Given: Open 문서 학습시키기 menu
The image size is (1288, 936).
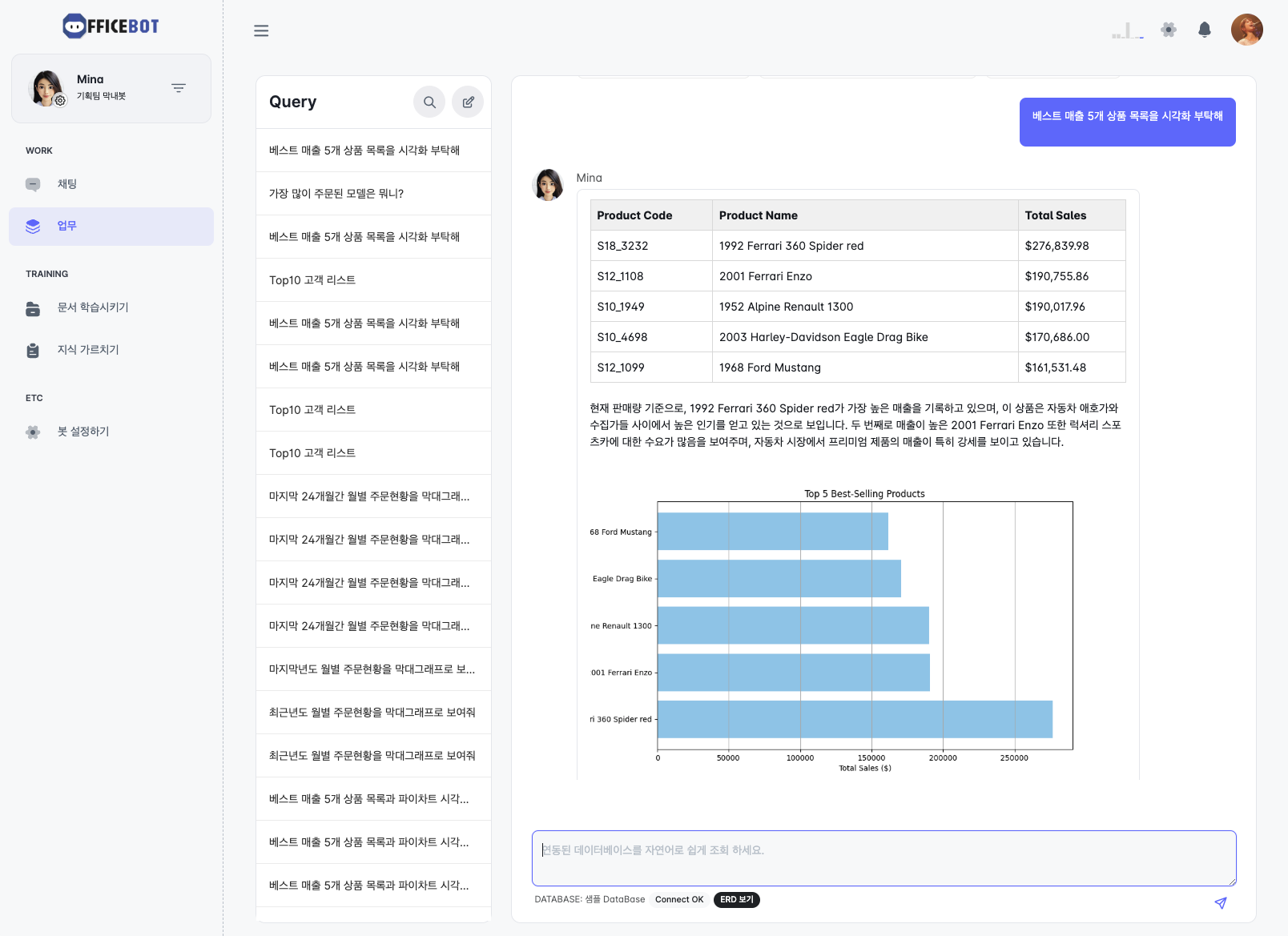Looking at the screenshot, I should point(111,307).
